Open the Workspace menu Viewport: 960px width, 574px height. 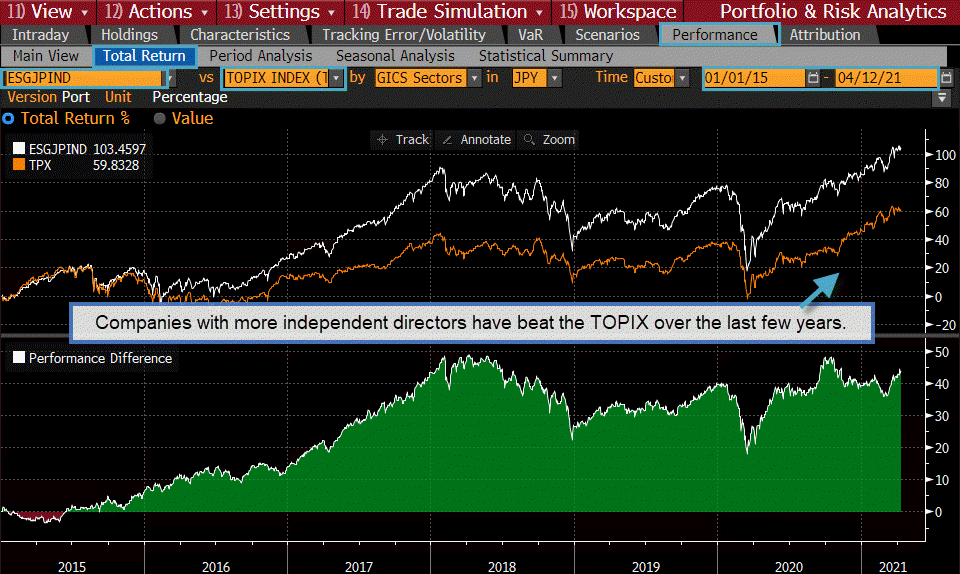point(618,11)
